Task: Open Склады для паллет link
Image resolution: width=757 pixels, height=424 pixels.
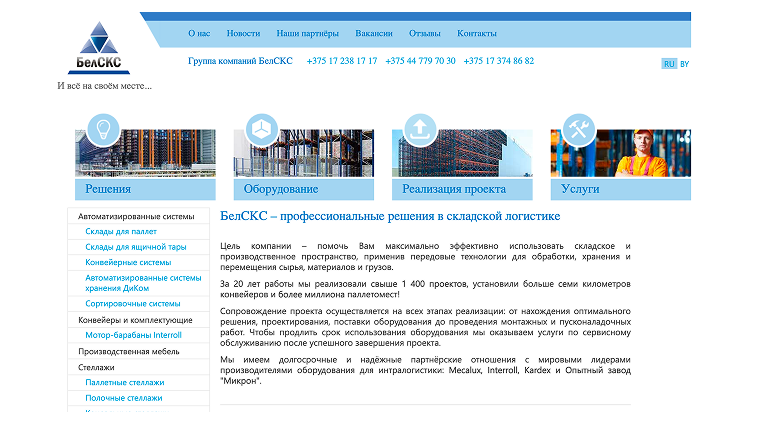Action: click(x=121, y=231)
